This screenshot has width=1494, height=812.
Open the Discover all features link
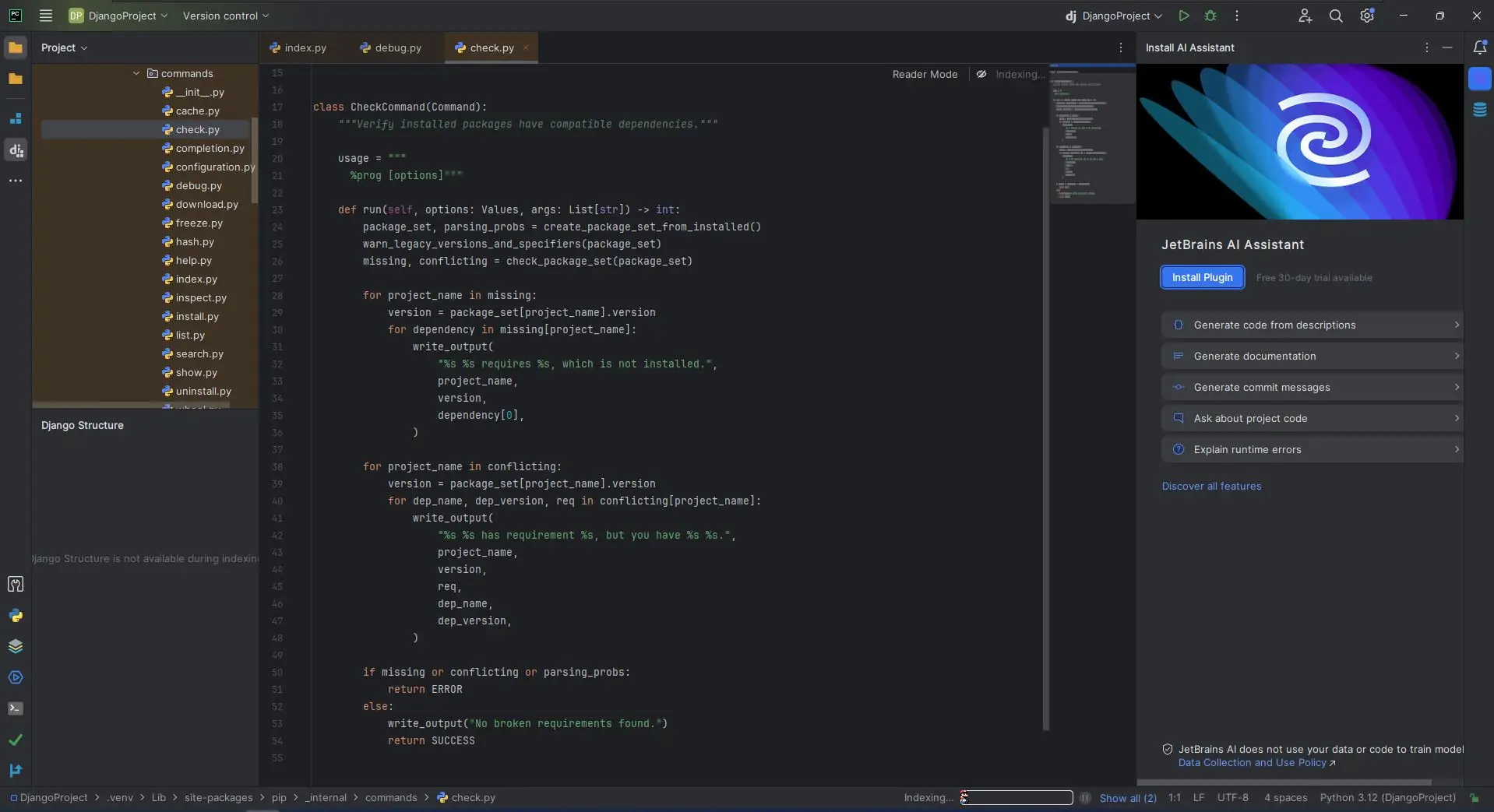click(x=1211, y=486)
